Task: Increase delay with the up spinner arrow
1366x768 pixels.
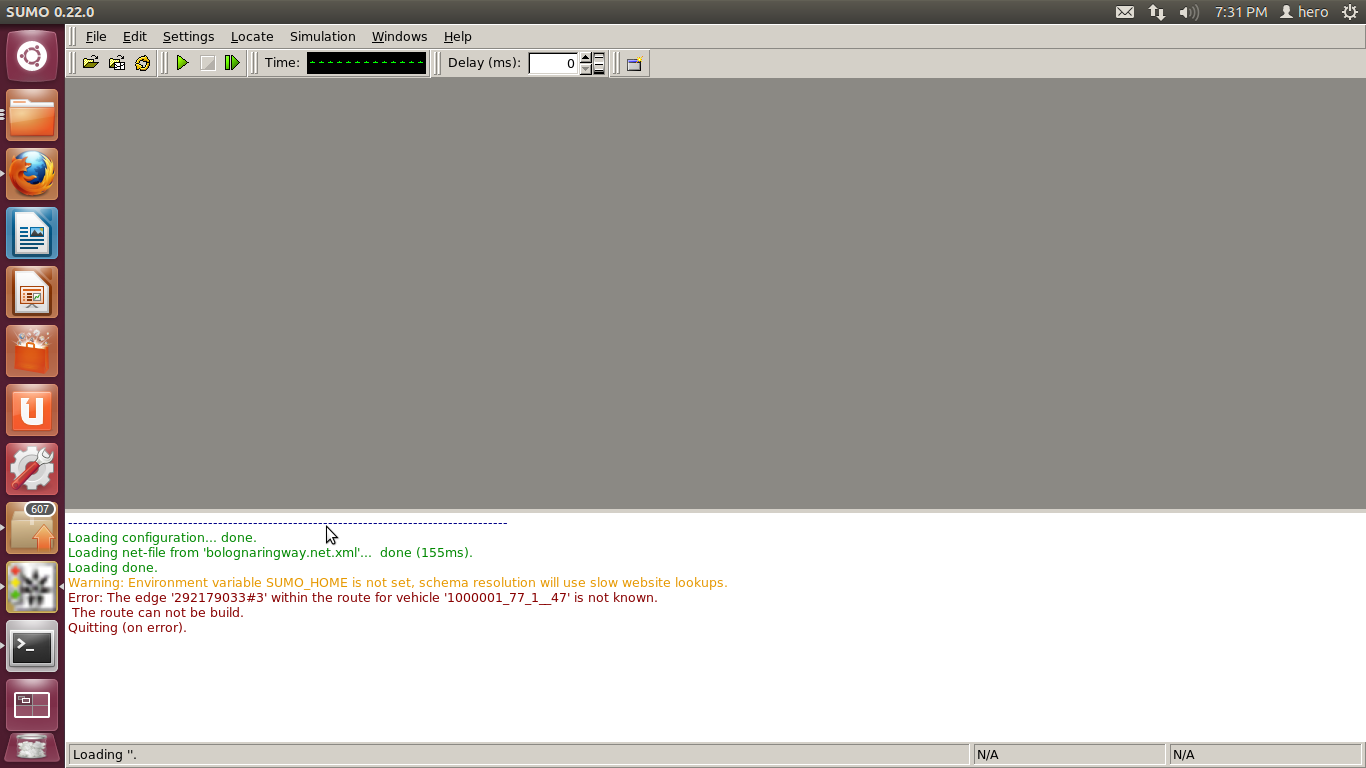Action: 586,58
